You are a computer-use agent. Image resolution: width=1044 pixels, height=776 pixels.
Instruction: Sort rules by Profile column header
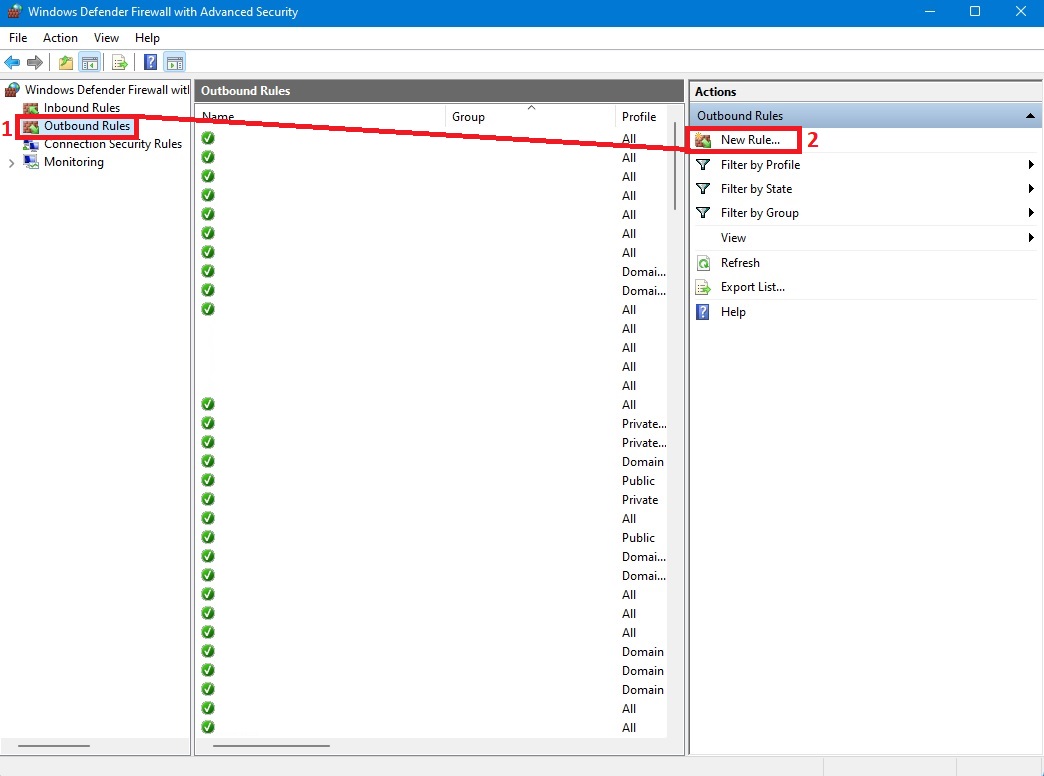point(639,117)
